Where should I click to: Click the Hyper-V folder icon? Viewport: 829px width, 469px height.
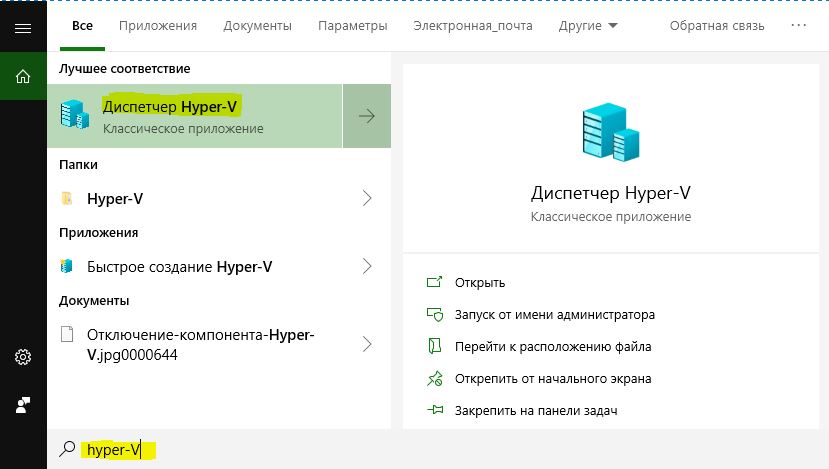[x=67, y=198]
